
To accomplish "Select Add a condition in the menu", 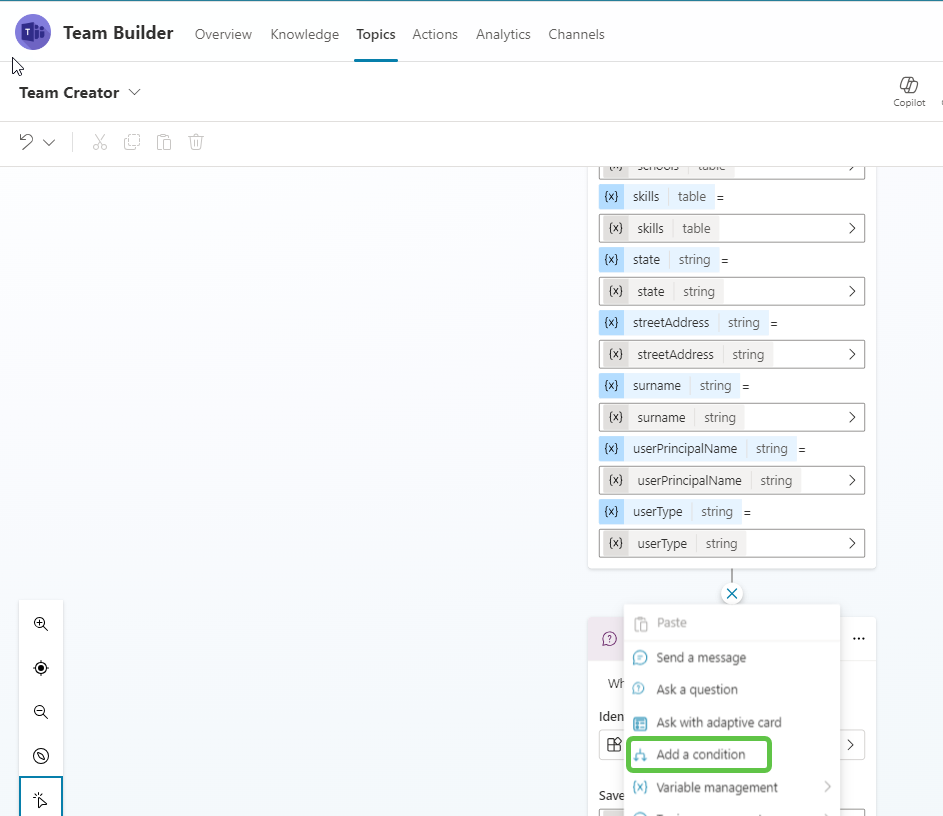I will click(698, 754).
